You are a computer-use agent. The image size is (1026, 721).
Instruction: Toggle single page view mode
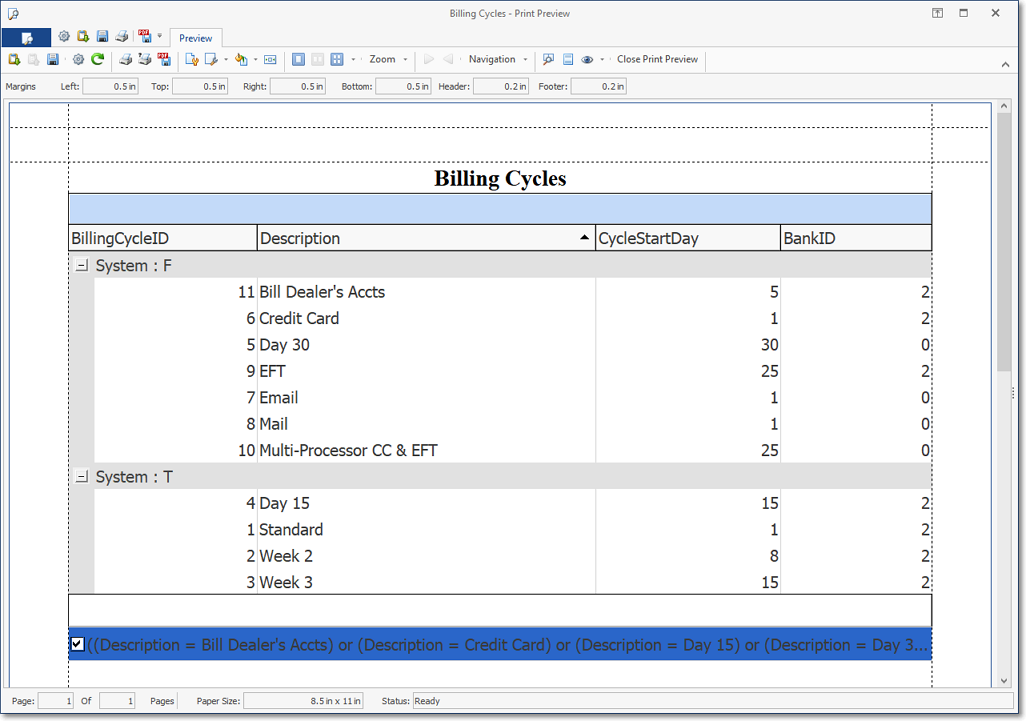[298, 59]
